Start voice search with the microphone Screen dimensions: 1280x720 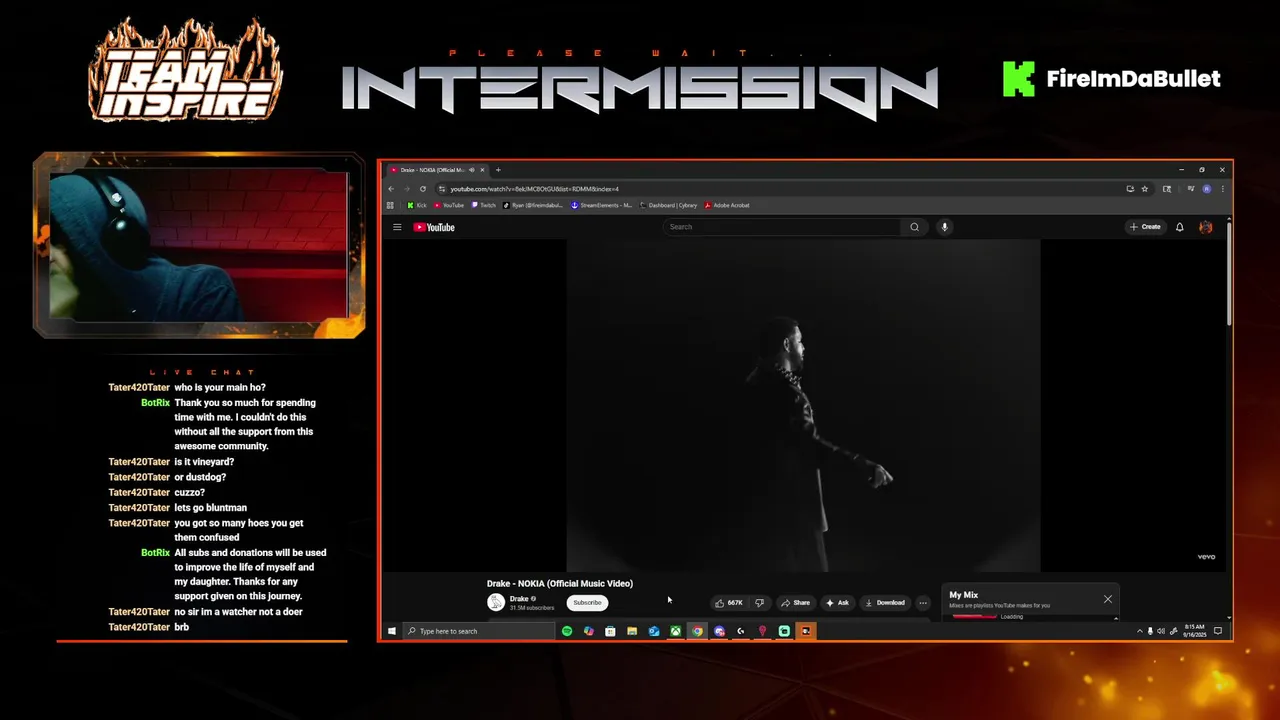[944, 227]
